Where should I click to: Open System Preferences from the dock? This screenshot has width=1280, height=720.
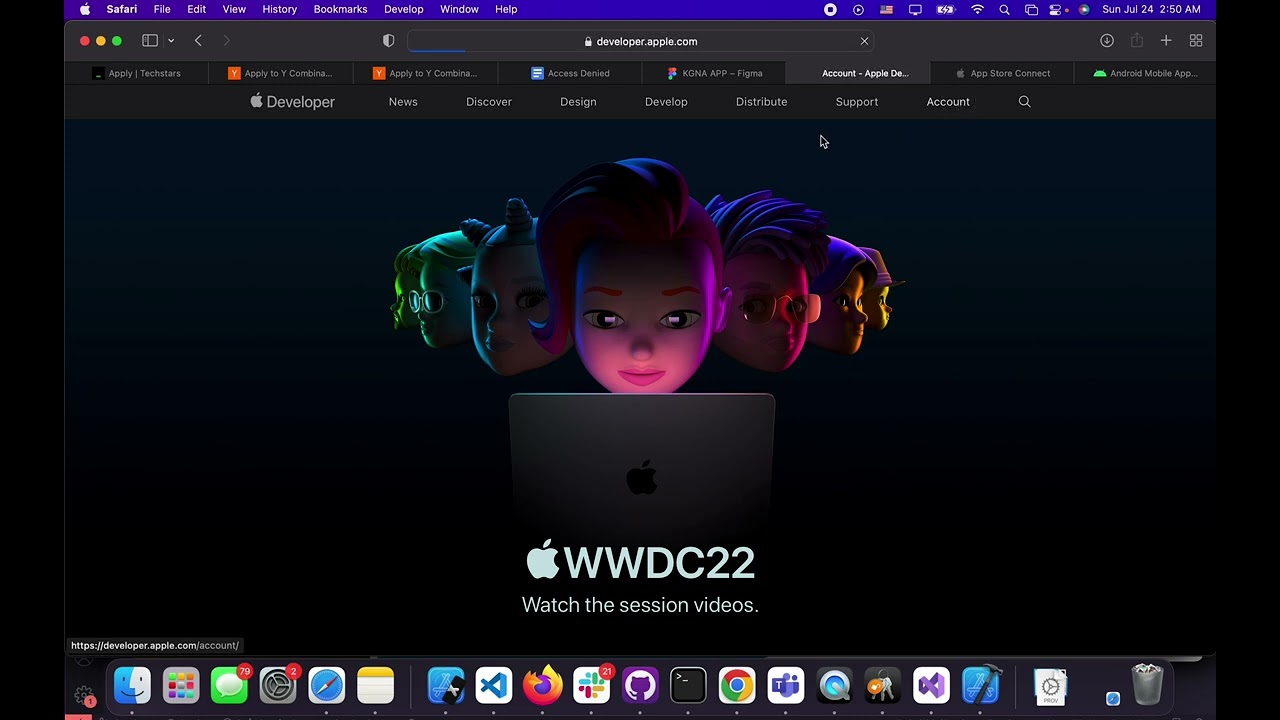[278, 686]
